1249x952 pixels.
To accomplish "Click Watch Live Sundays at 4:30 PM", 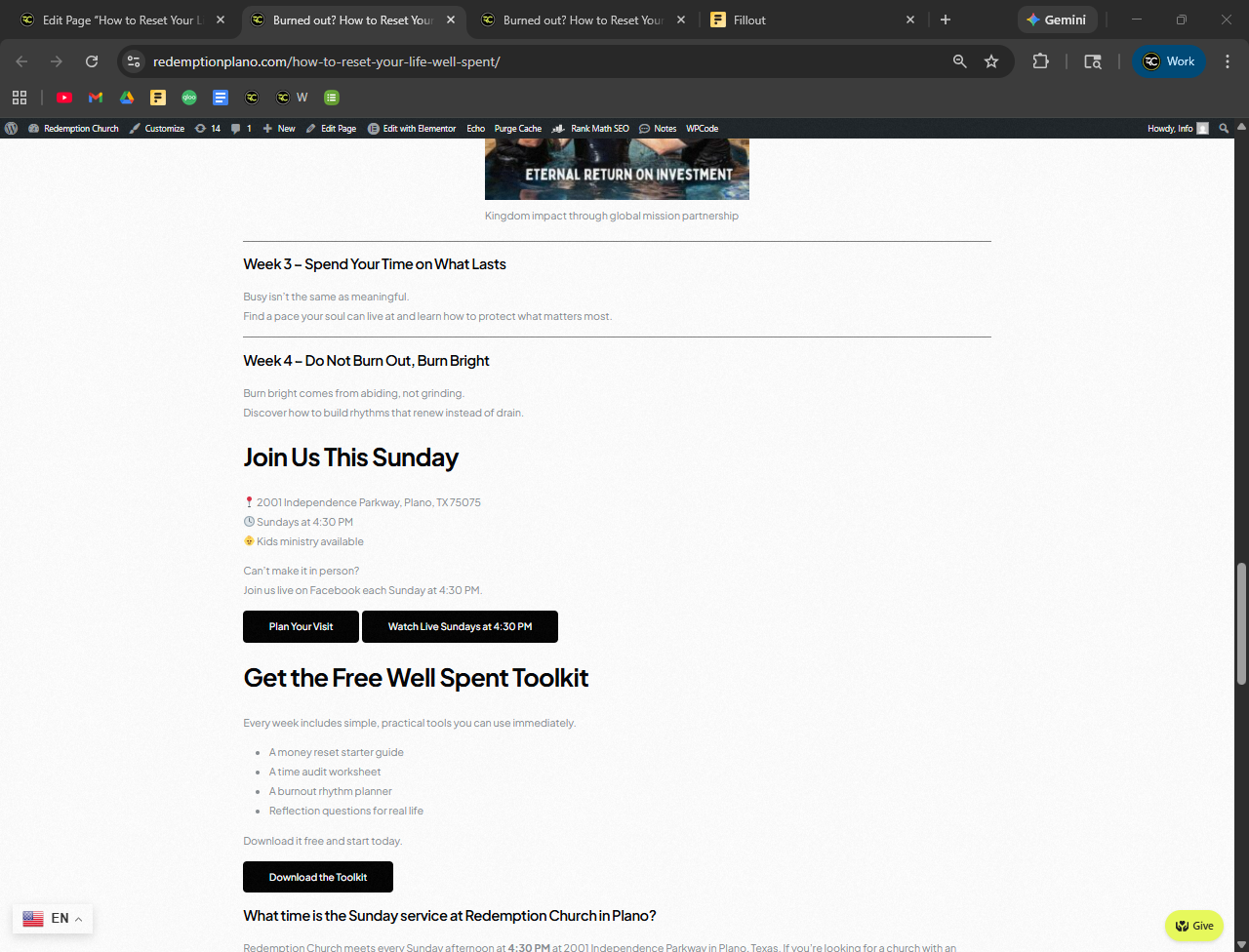I will pos(460,627).
